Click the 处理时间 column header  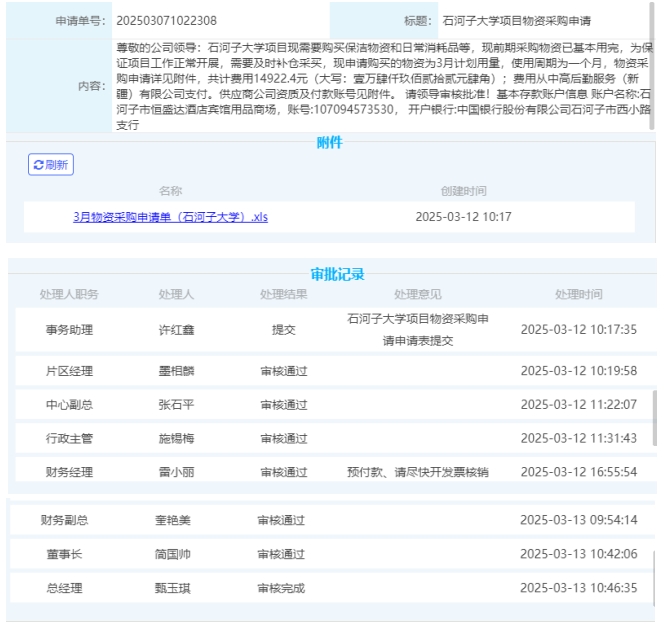[x=579, y=294]
